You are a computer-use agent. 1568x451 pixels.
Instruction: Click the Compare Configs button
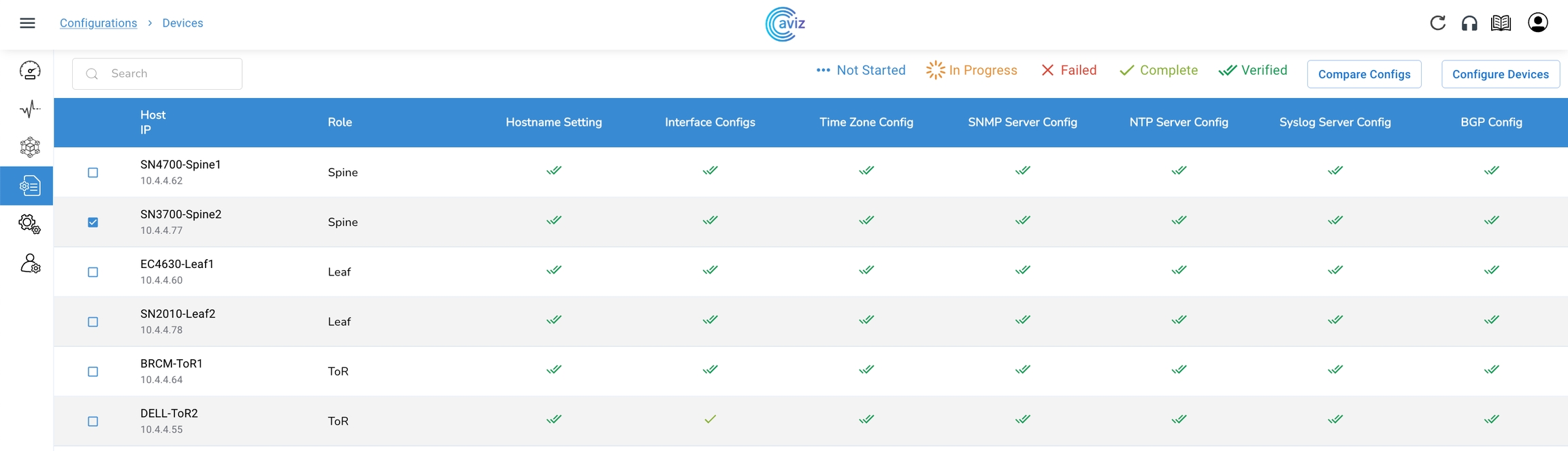pyautogui.click(x=1364, y=74)
